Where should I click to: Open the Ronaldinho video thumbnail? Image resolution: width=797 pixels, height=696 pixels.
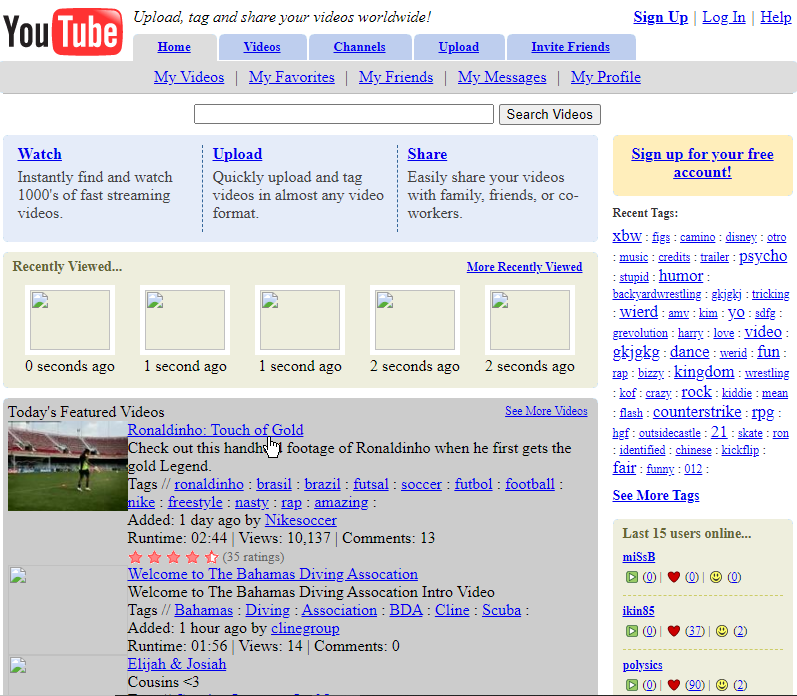[x=68, y=466]
